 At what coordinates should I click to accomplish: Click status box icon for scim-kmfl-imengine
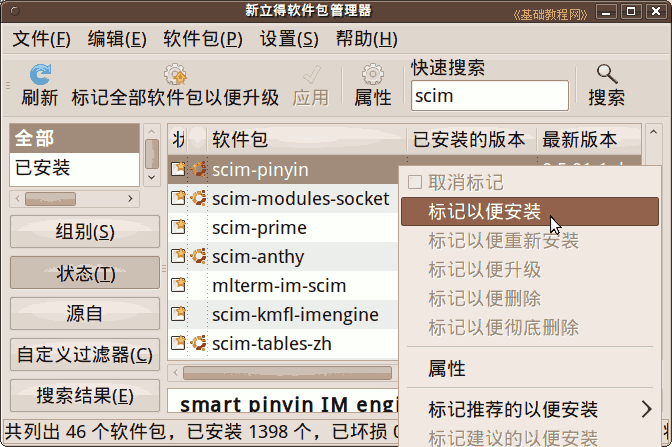pos(178,314)
